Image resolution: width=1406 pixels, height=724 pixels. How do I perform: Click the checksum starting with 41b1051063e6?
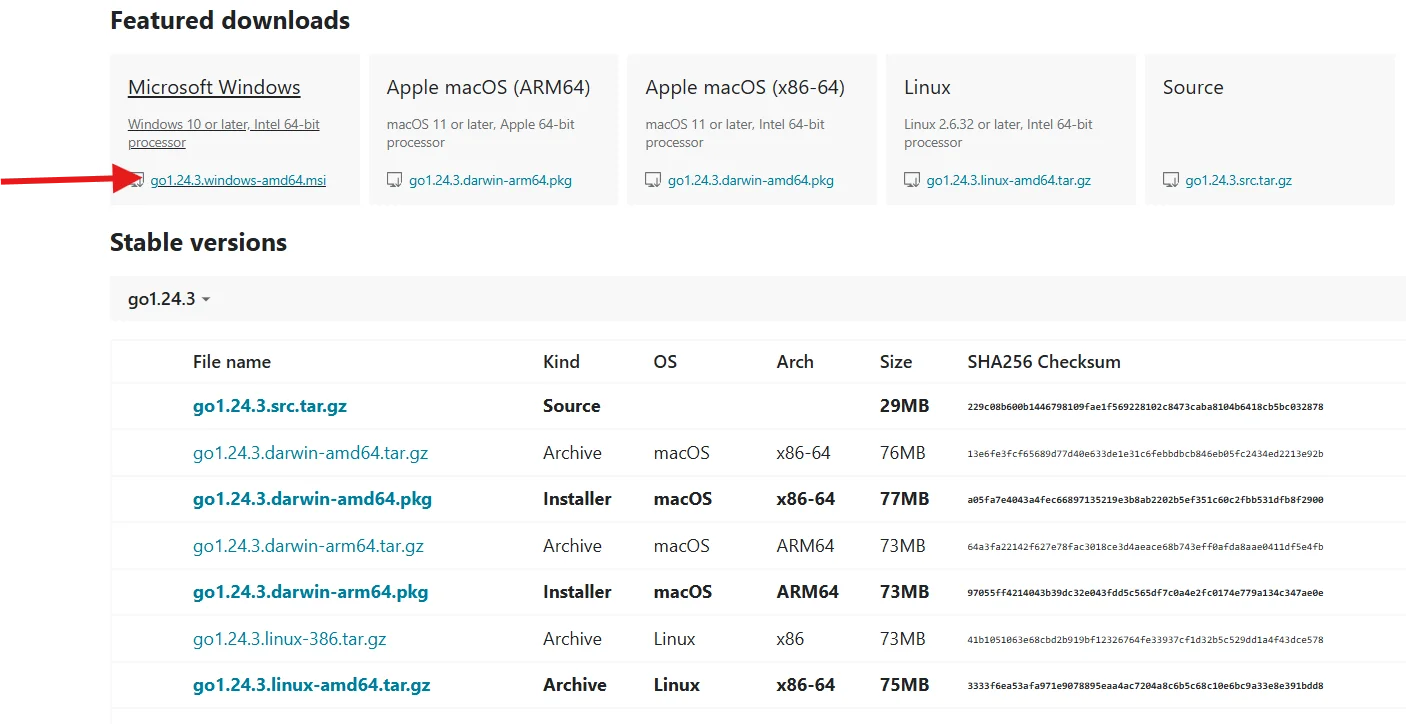1146,640
